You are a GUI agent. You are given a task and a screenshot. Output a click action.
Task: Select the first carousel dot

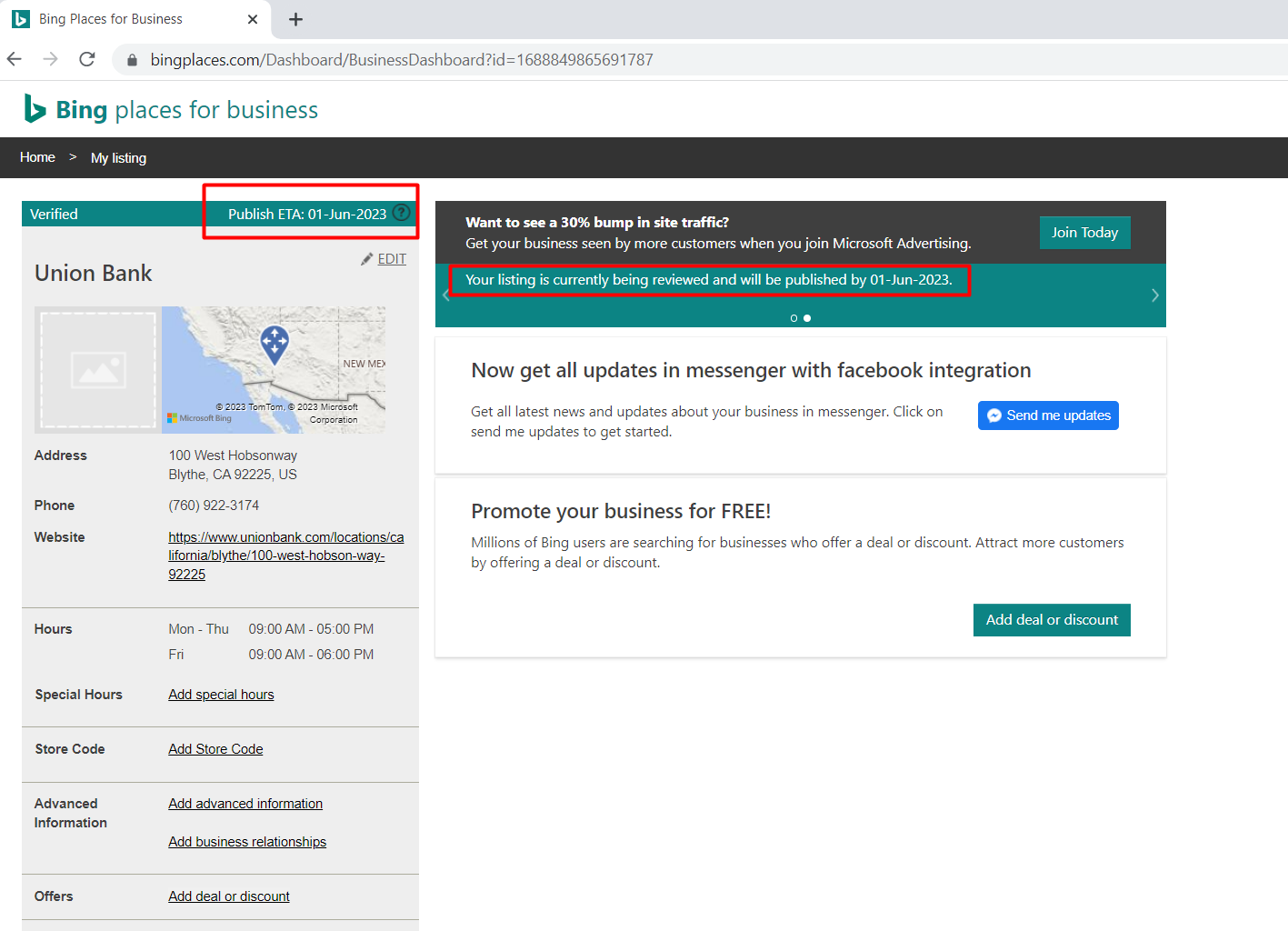pos(794,318)
